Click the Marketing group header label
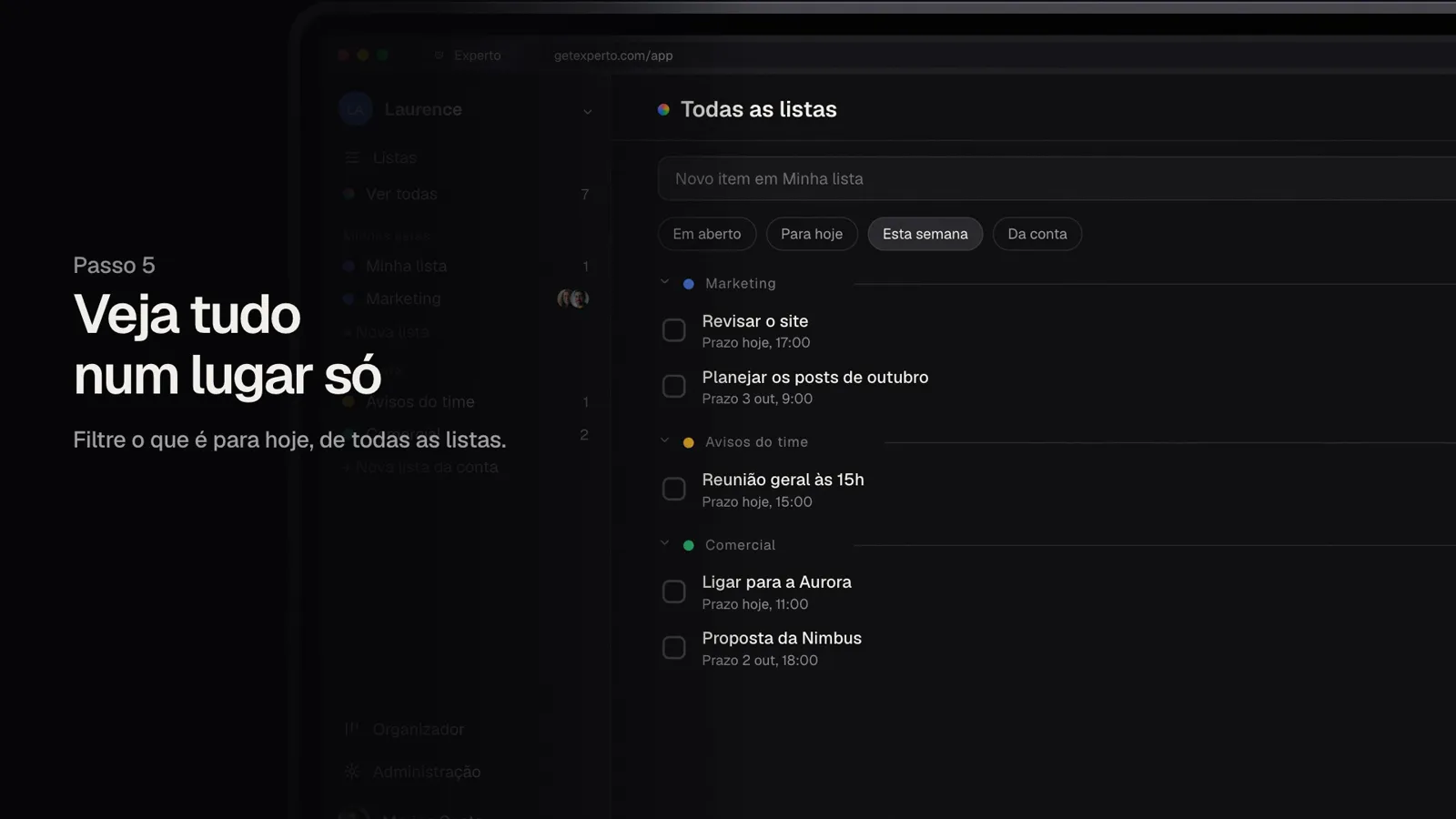 pos(740,284)
